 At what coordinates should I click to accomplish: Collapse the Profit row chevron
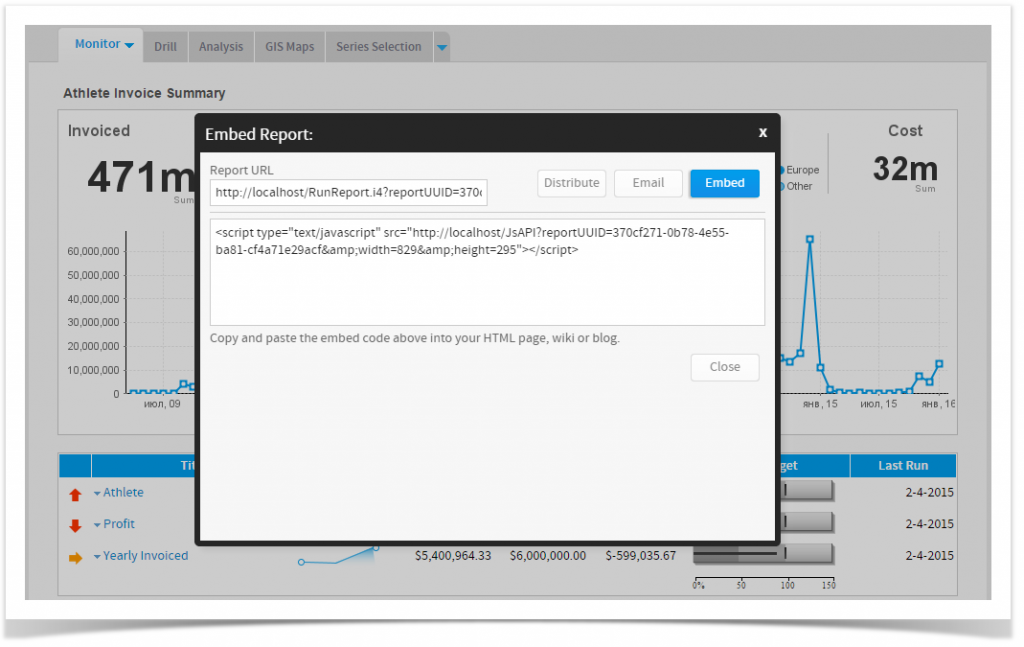[x=96, y=523]
